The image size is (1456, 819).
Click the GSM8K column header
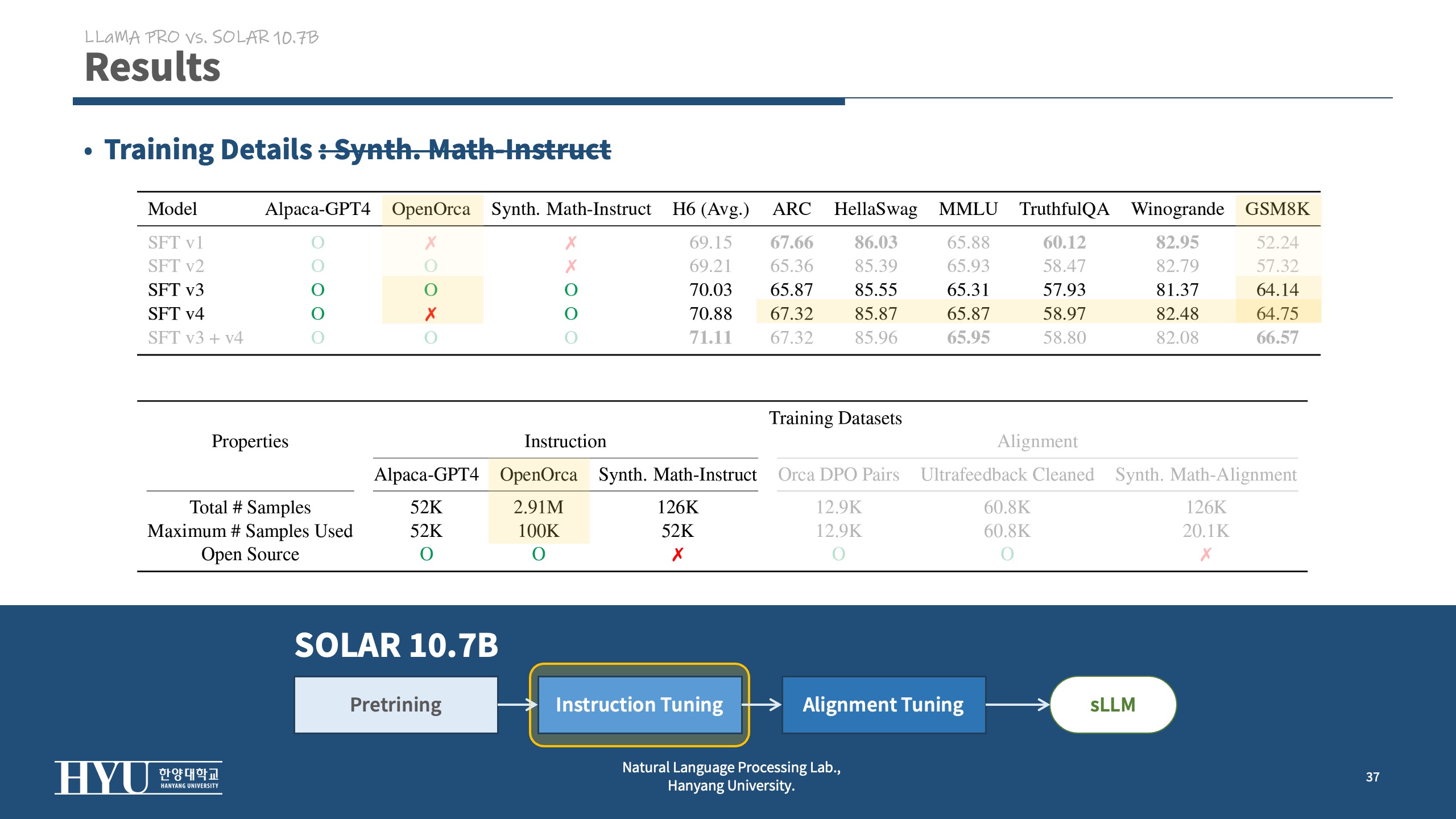[x=1277, y=209]
